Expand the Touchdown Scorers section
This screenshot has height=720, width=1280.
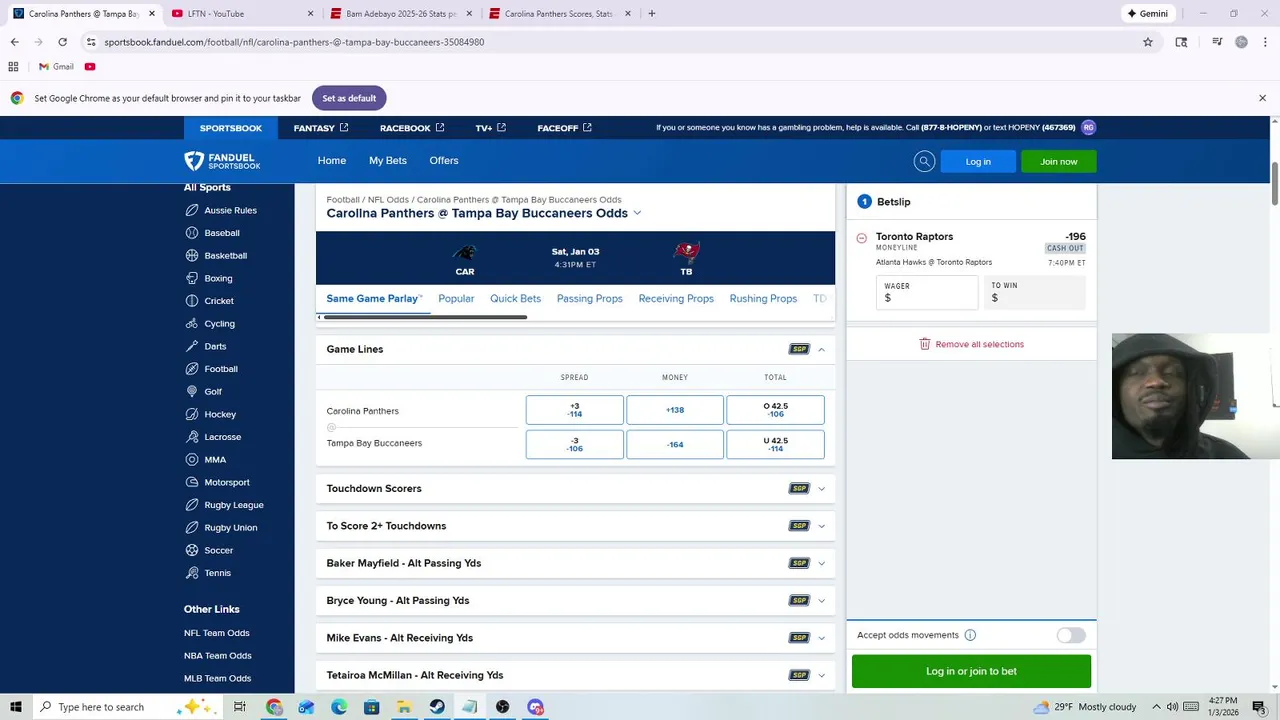pyautogui.click(x=822, y=489)
